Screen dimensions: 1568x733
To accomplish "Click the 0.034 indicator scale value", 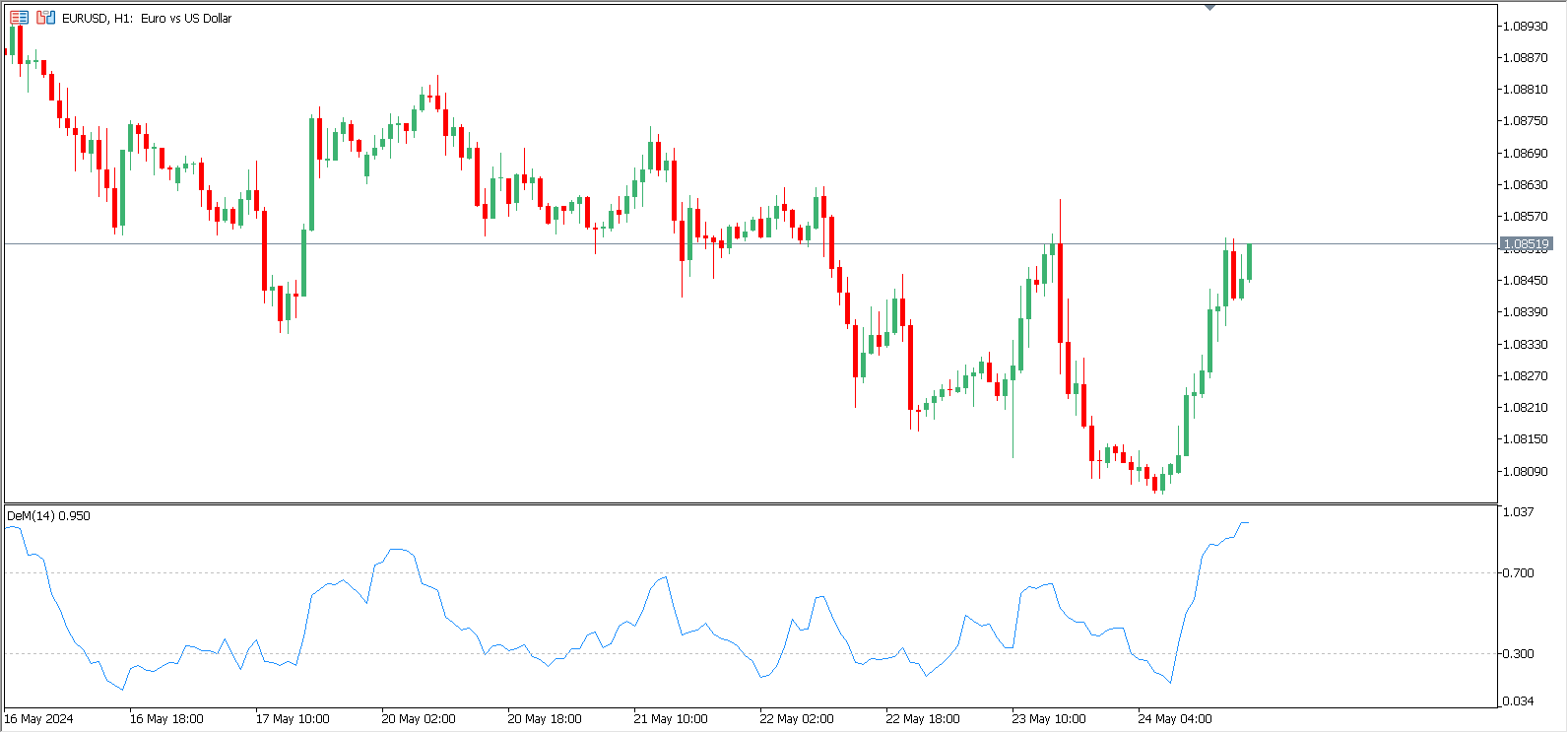I will pyautogui.click(x=1518, y=700).
